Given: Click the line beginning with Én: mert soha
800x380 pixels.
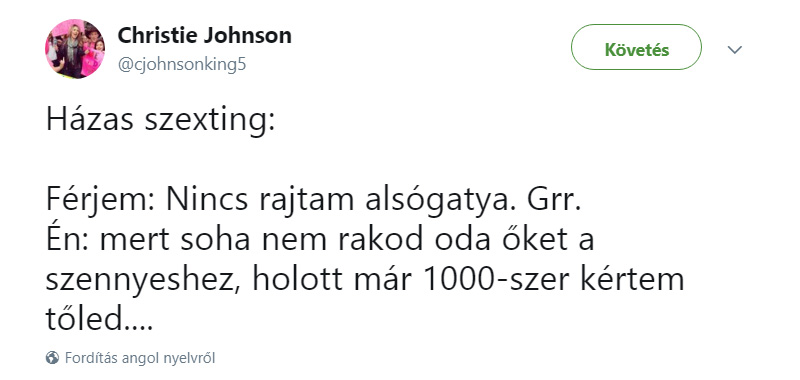Looking at the screenshot, I should 320,241.
